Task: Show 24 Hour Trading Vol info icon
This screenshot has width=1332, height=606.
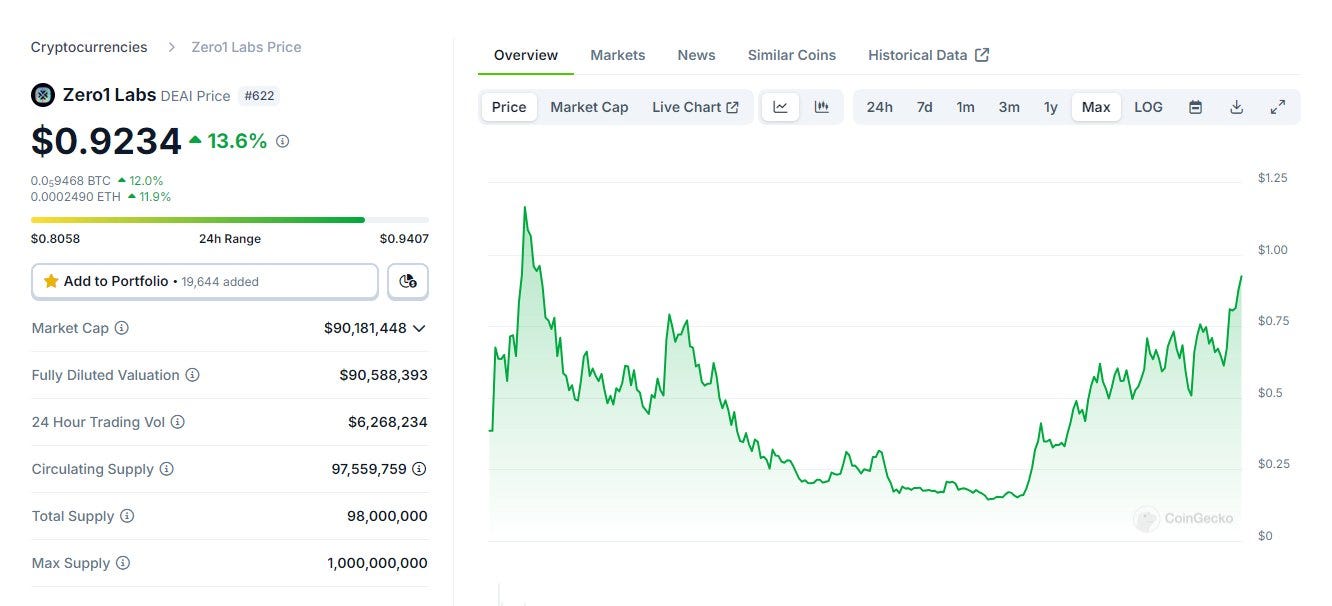Action: (177, 422)
